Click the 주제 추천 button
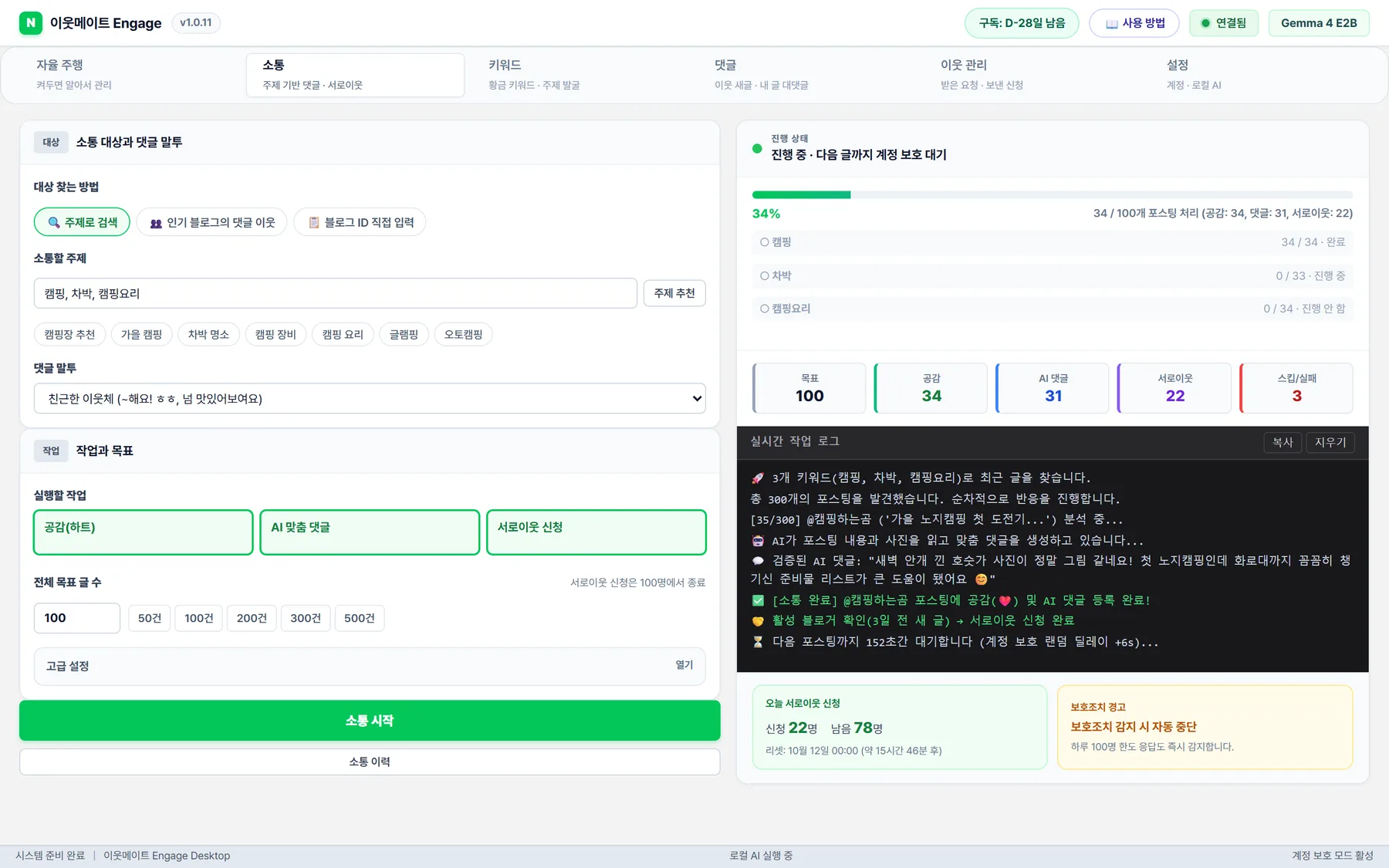The image size is (1389, 868). pyautogui.click(x=674, y=293)
